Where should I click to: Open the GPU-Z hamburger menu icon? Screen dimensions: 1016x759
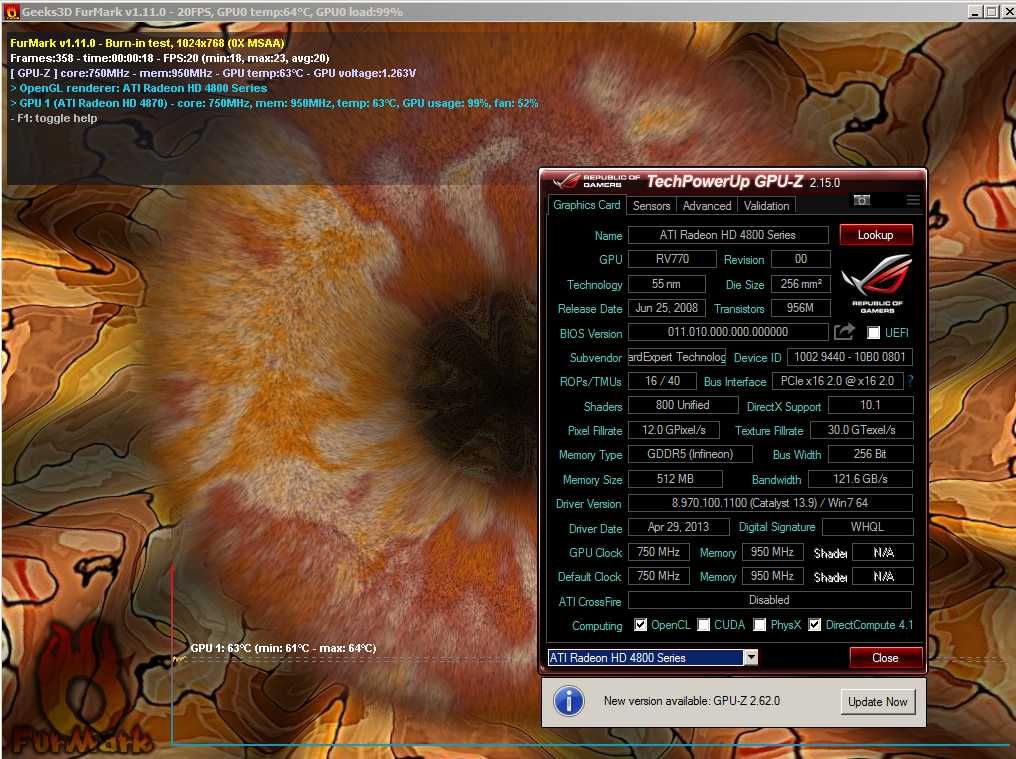point(913,200)
